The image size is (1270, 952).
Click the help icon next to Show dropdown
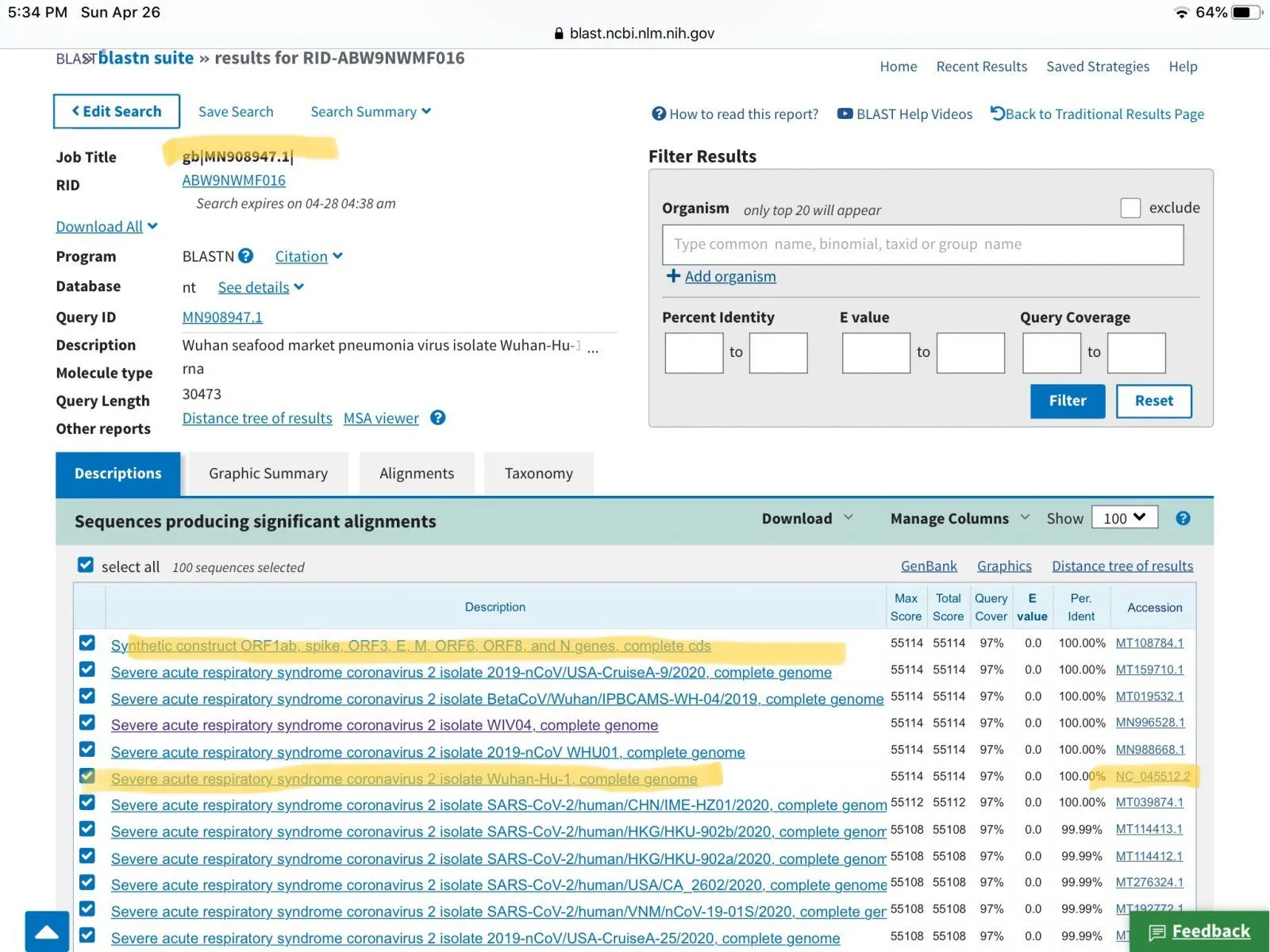click(x=1183, y=518)
